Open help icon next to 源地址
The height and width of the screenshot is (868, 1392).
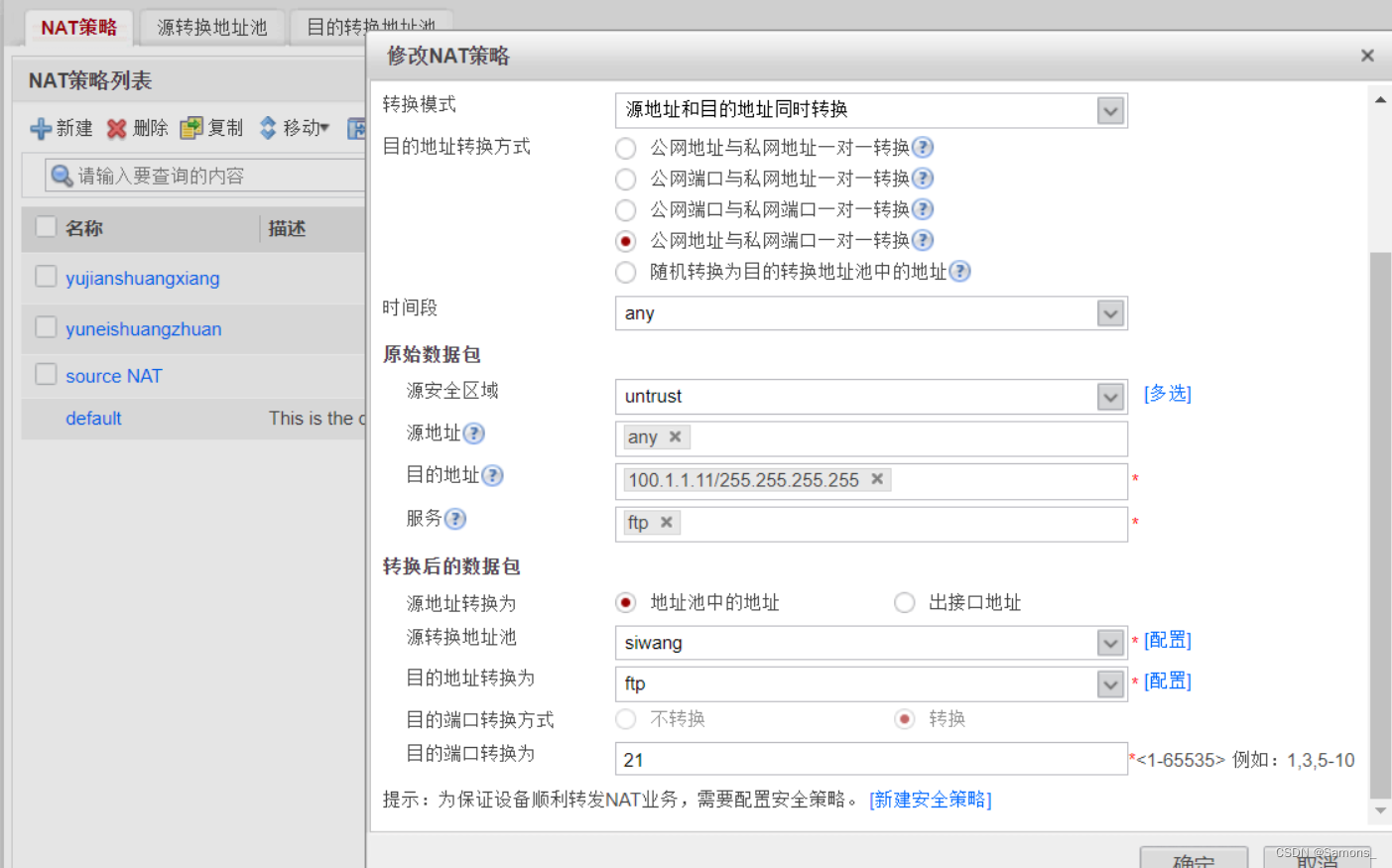pyautogui.click(x=474, y=434)
